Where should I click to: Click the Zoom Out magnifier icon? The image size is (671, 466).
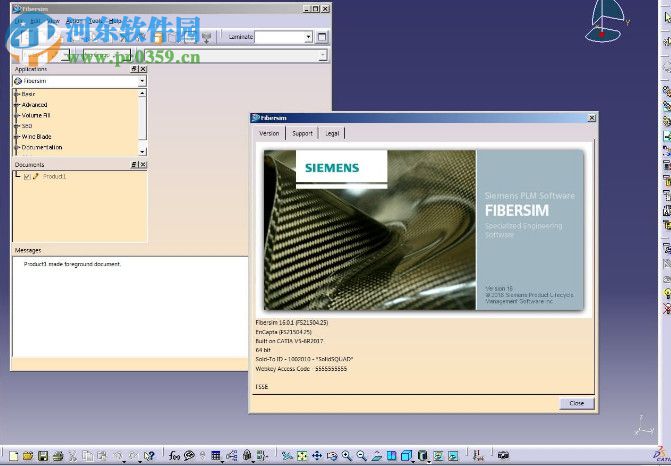362,456
